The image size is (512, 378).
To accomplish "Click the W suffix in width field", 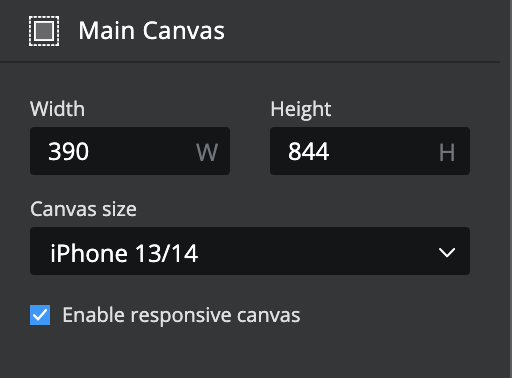I will point(207,153).
